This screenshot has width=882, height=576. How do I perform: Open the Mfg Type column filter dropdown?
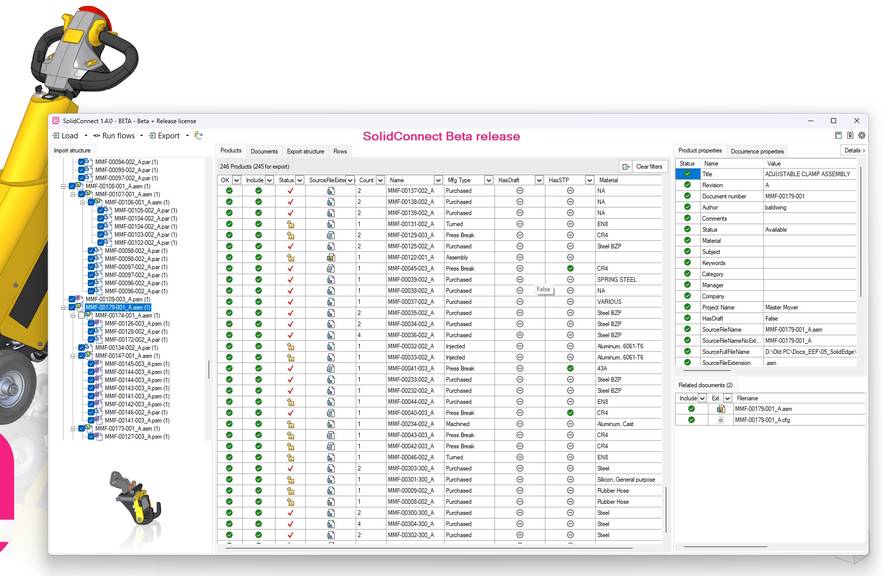[x=489, y=180]
